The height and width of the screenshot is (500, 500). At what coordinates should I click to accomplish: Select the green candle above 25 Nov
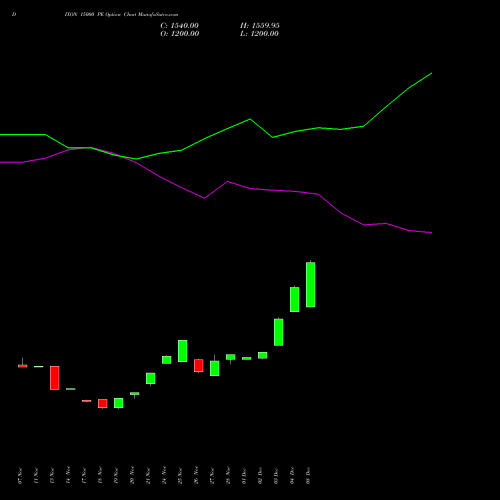click(183, 351)
